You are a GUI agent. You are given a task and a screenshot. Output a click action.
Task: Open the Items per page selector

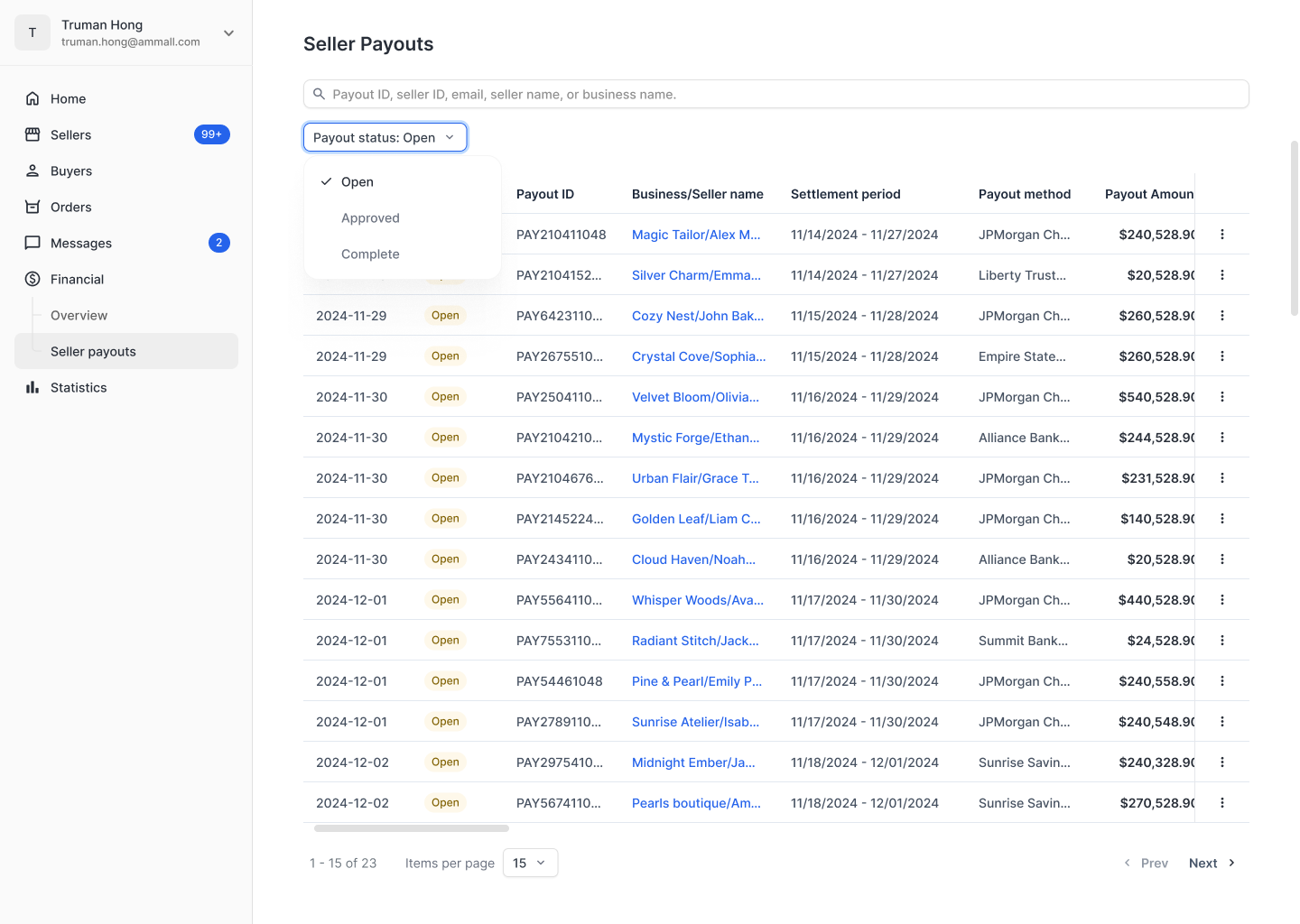pyautogui.click(x=530, y=863)
